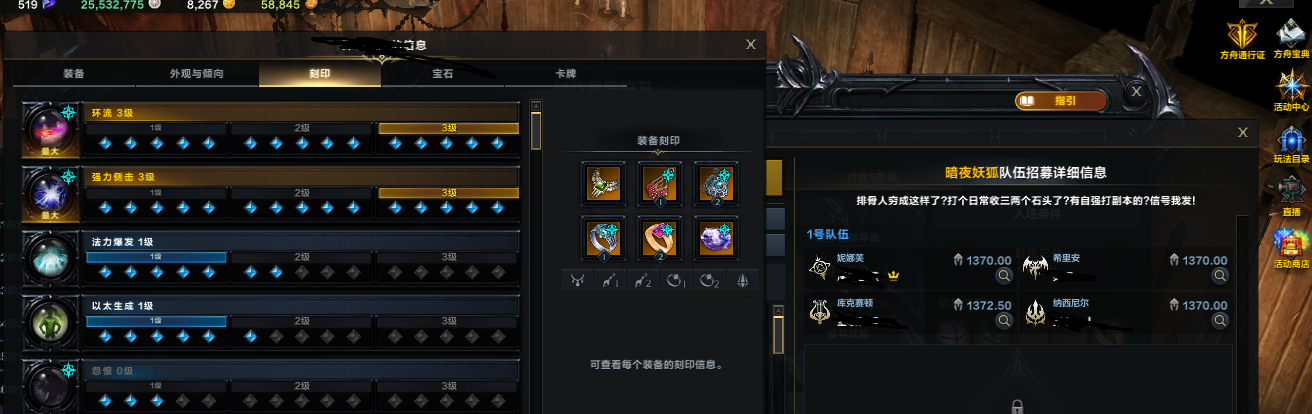Toggle the necklace filter below equipment slots
The width and height of the screenshot is (1312, 414).
point(578,281)
